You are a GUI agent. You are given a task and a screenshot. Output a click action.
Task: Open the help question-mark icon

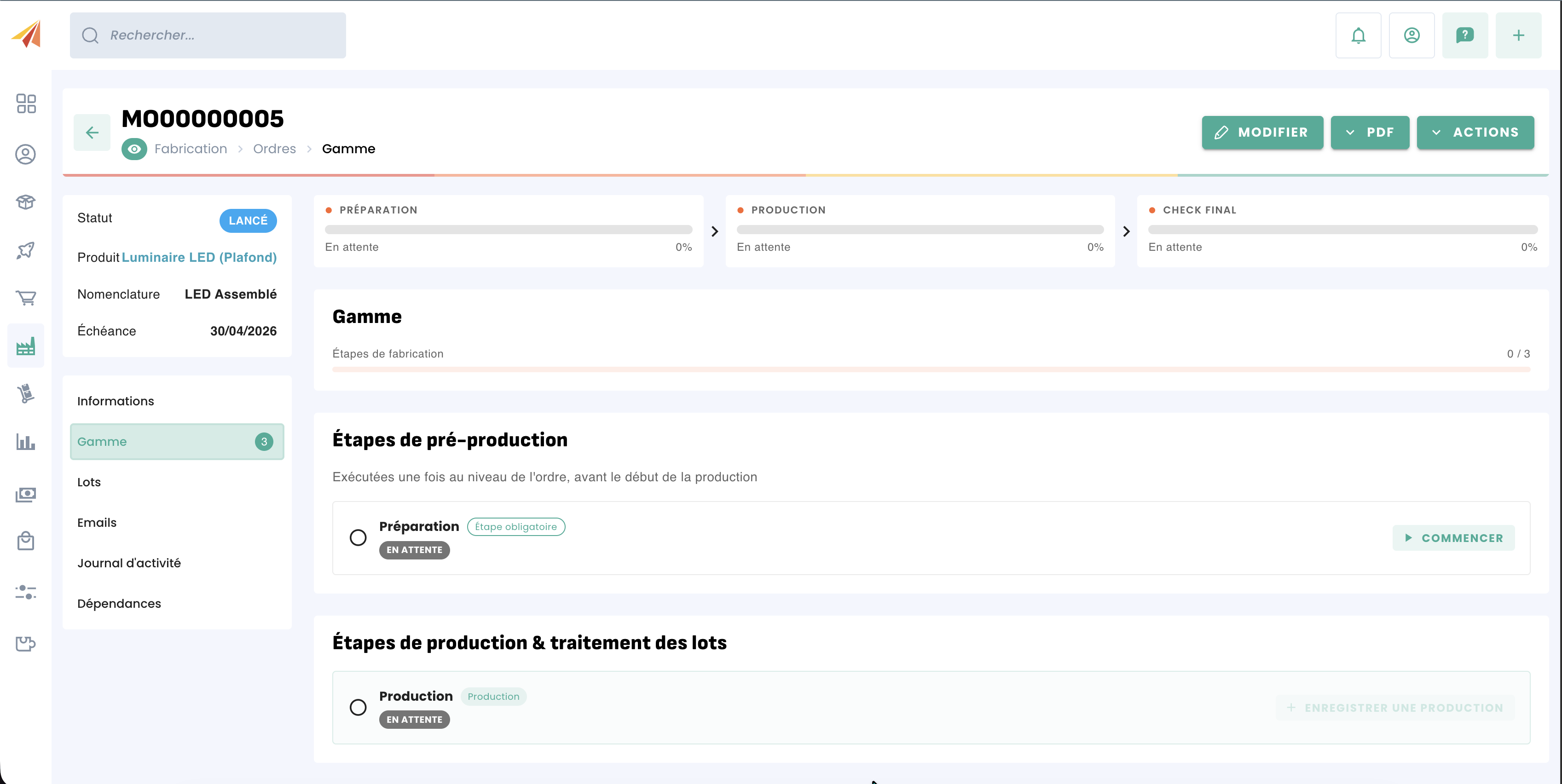click(x=1464, y=35)
